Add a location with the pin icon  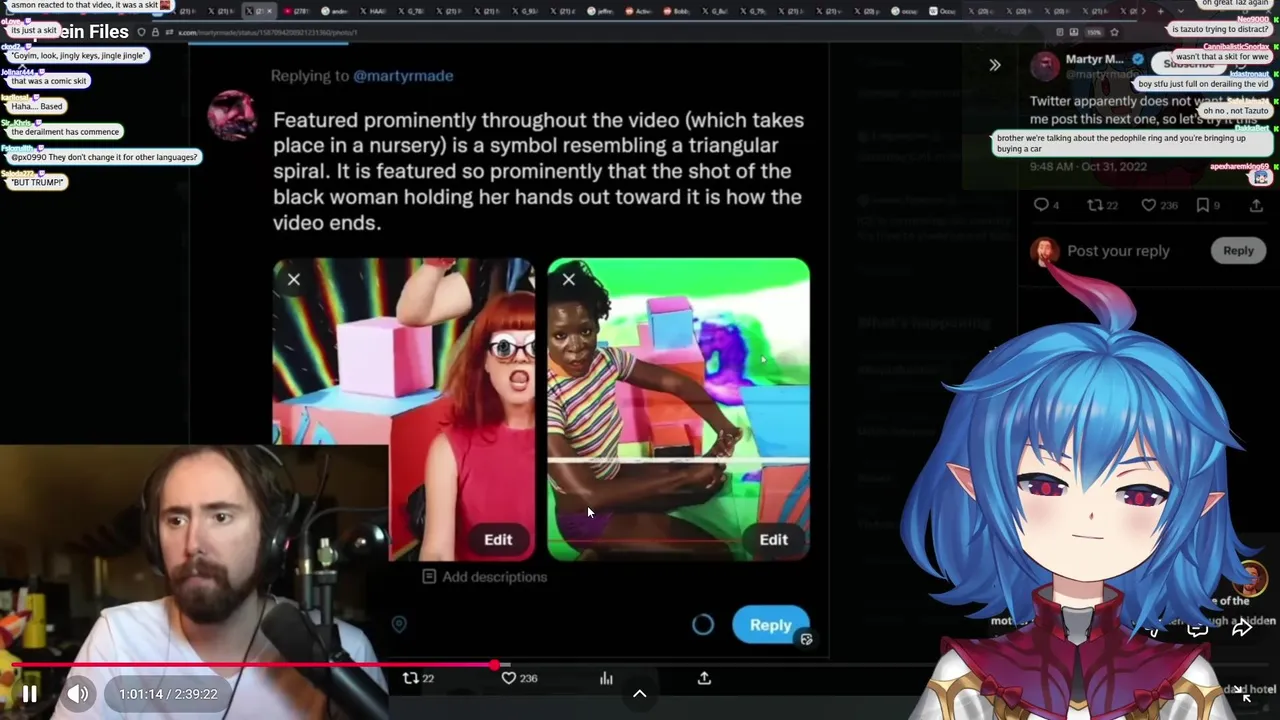tap(399, 625)
